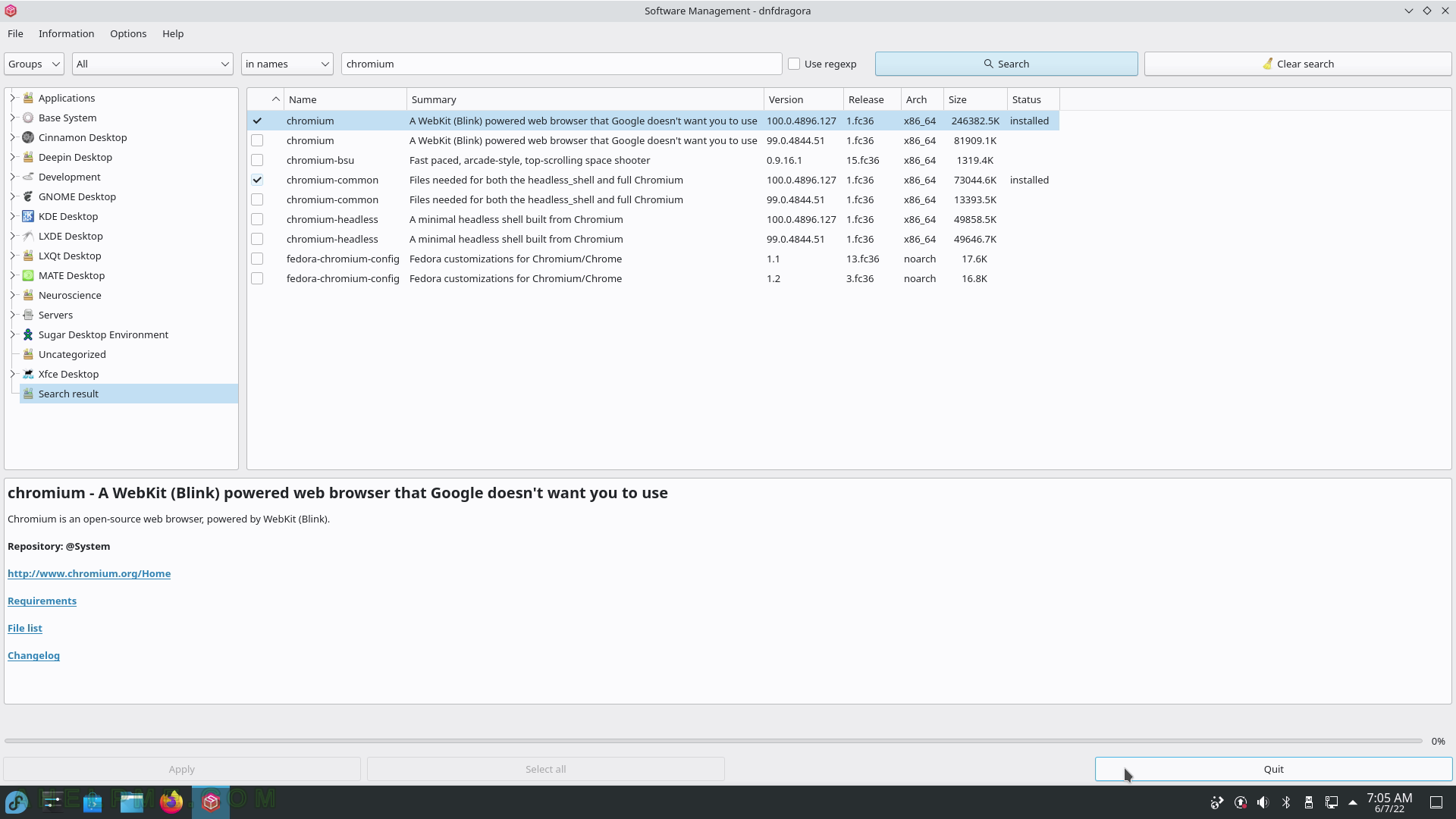Uncheck chromium-common 100.0.4896.127 package
1456x819 pixels.
[257, 180]
